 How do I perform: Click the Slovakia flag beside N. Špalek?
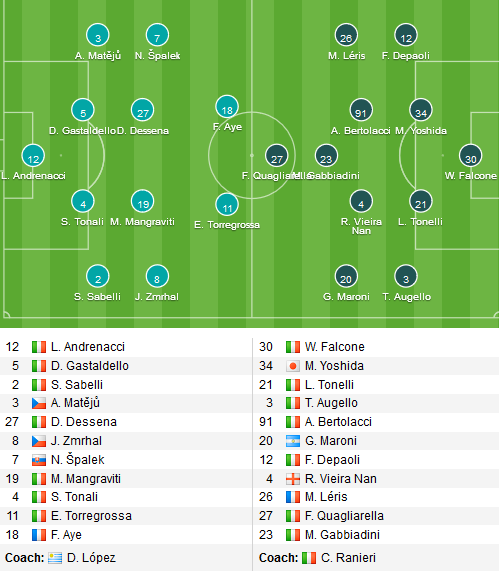(39, 460)
